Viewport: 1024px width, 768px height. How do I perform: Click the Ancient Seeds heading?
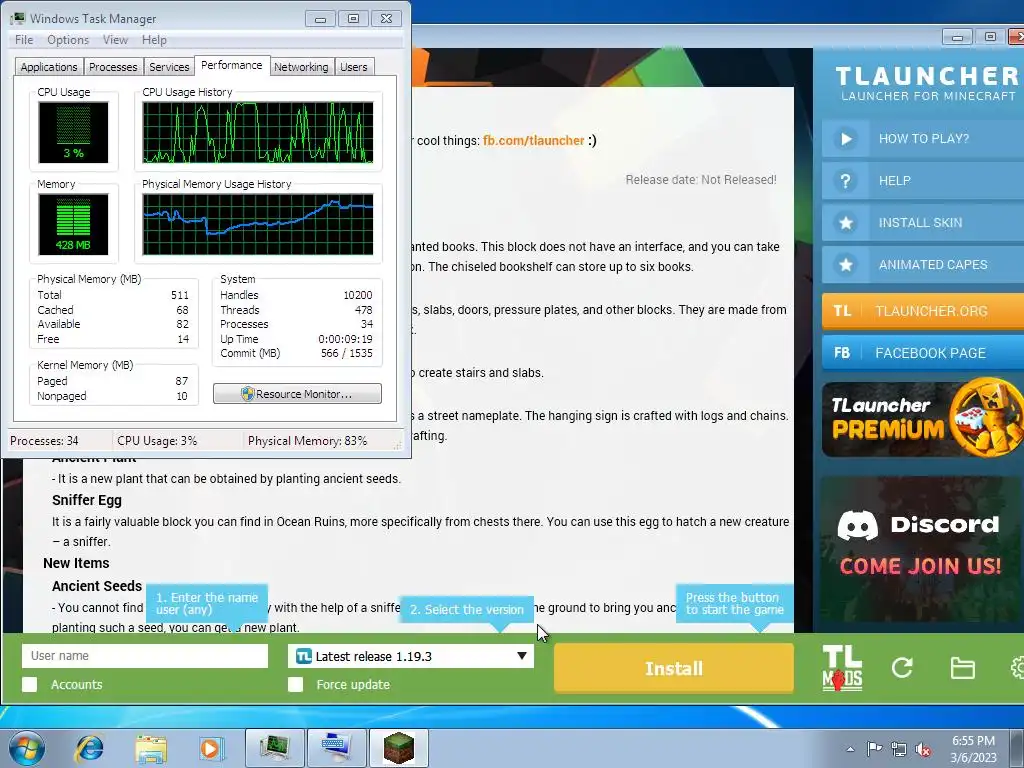pos(97,586)
